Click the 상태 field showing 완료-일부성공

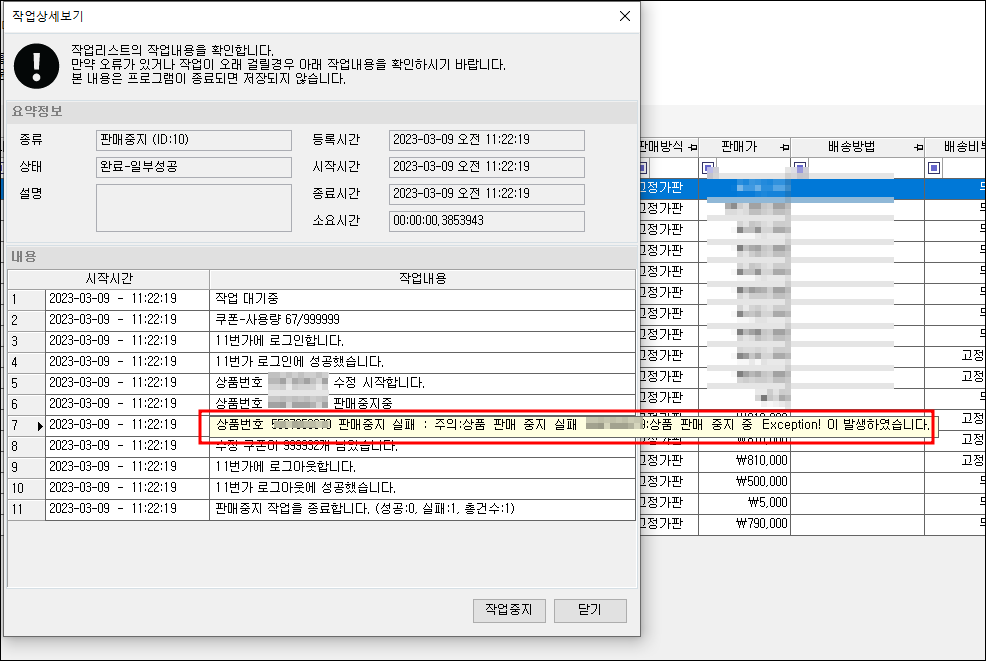coord(194,167)
